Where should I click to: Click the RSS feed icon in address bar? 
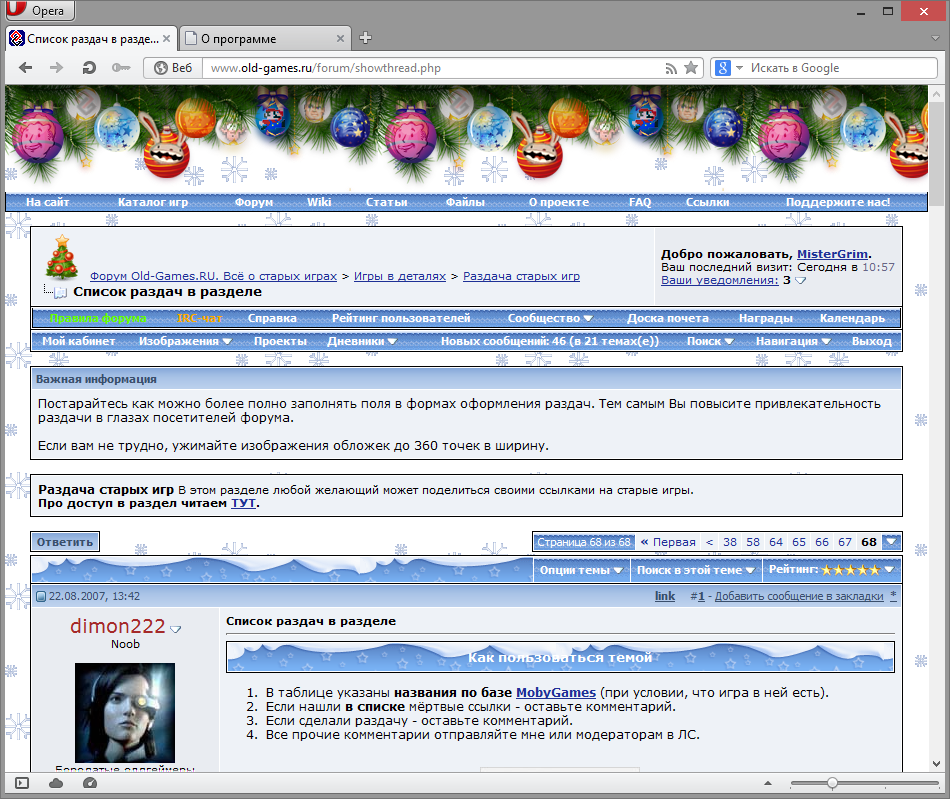[671, 68]
